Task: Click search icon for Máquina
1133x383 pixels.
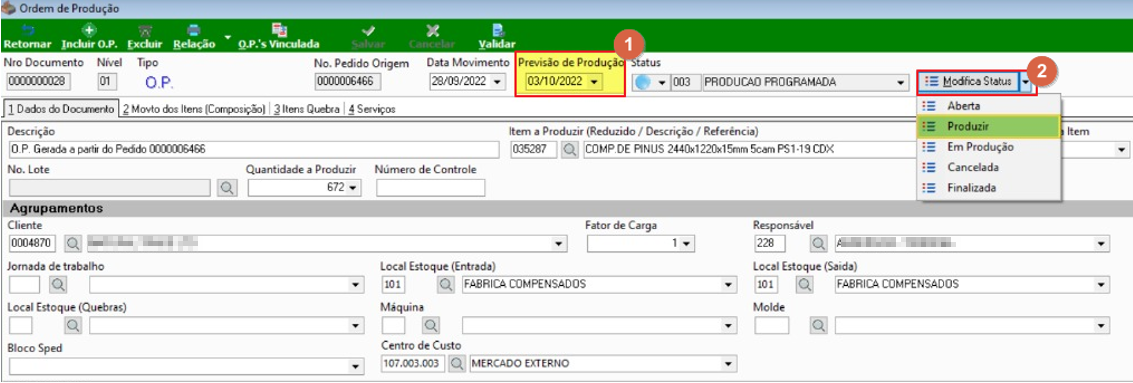Action: [431, 325]
